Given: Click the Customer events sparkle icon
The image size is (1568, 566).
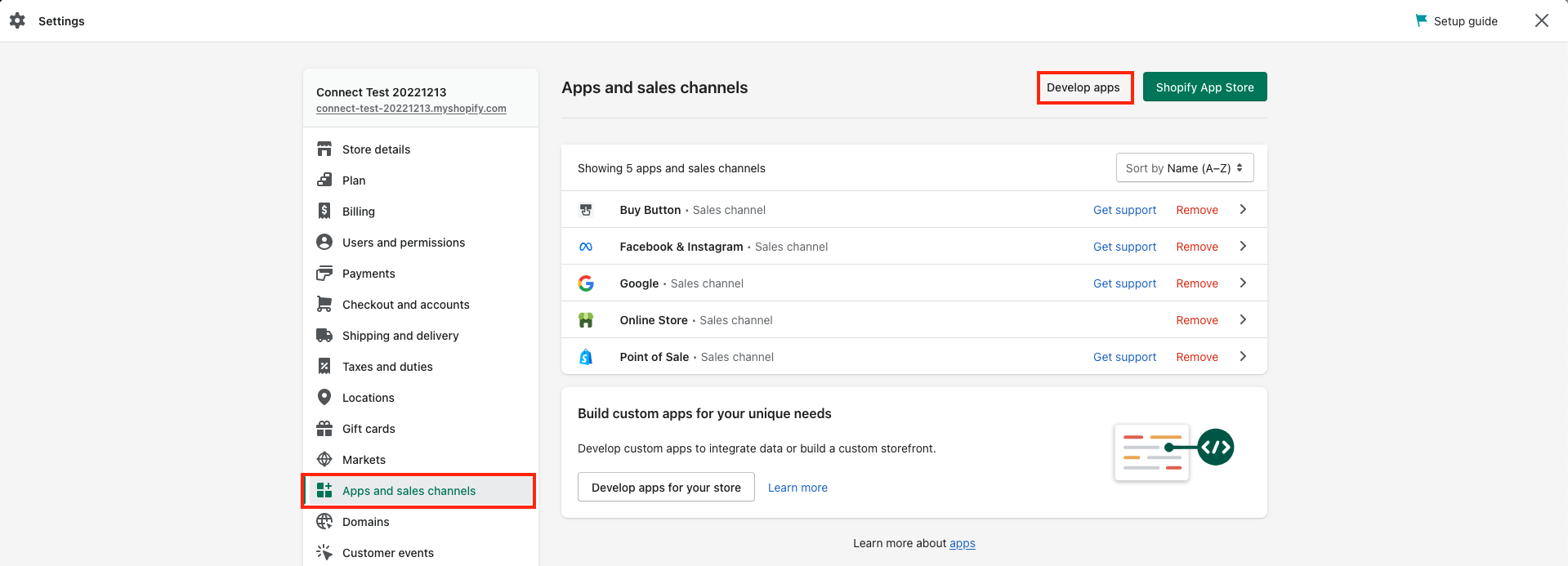Looking at the screenshot, I should [324, 552].
